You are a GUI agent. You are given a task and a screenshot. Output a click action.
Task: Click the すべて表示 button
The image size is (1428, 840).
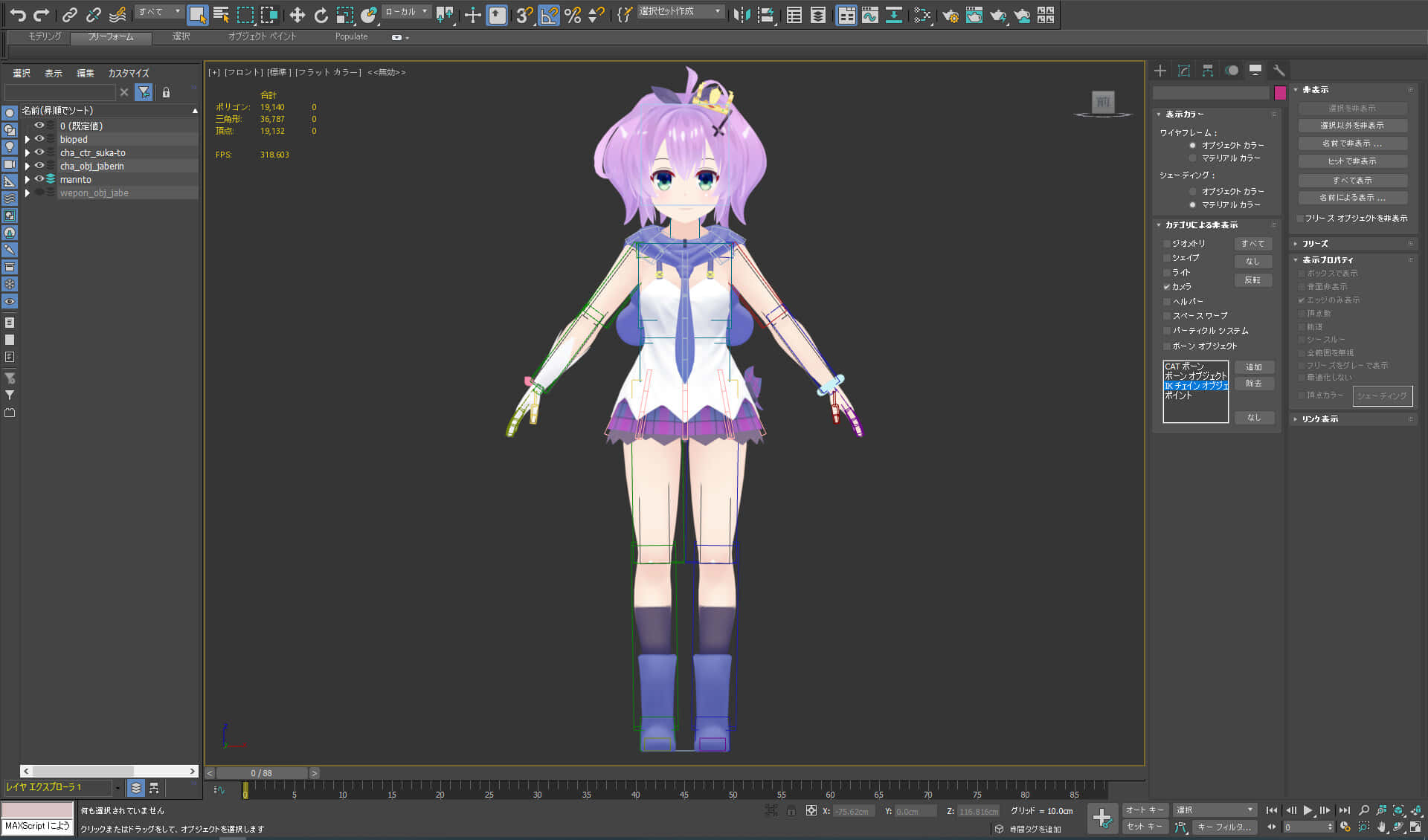click(x=1352, y=181)
